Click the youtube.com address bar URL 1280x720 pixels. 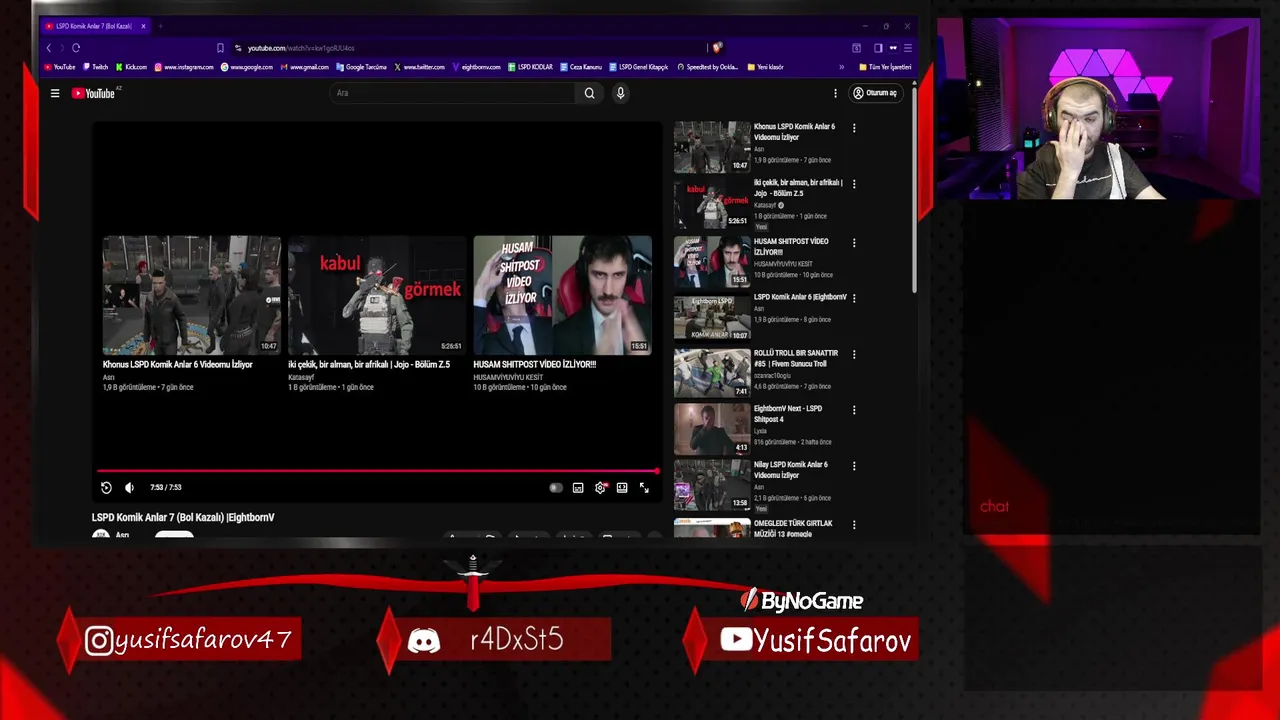click(x=301, y=48)
